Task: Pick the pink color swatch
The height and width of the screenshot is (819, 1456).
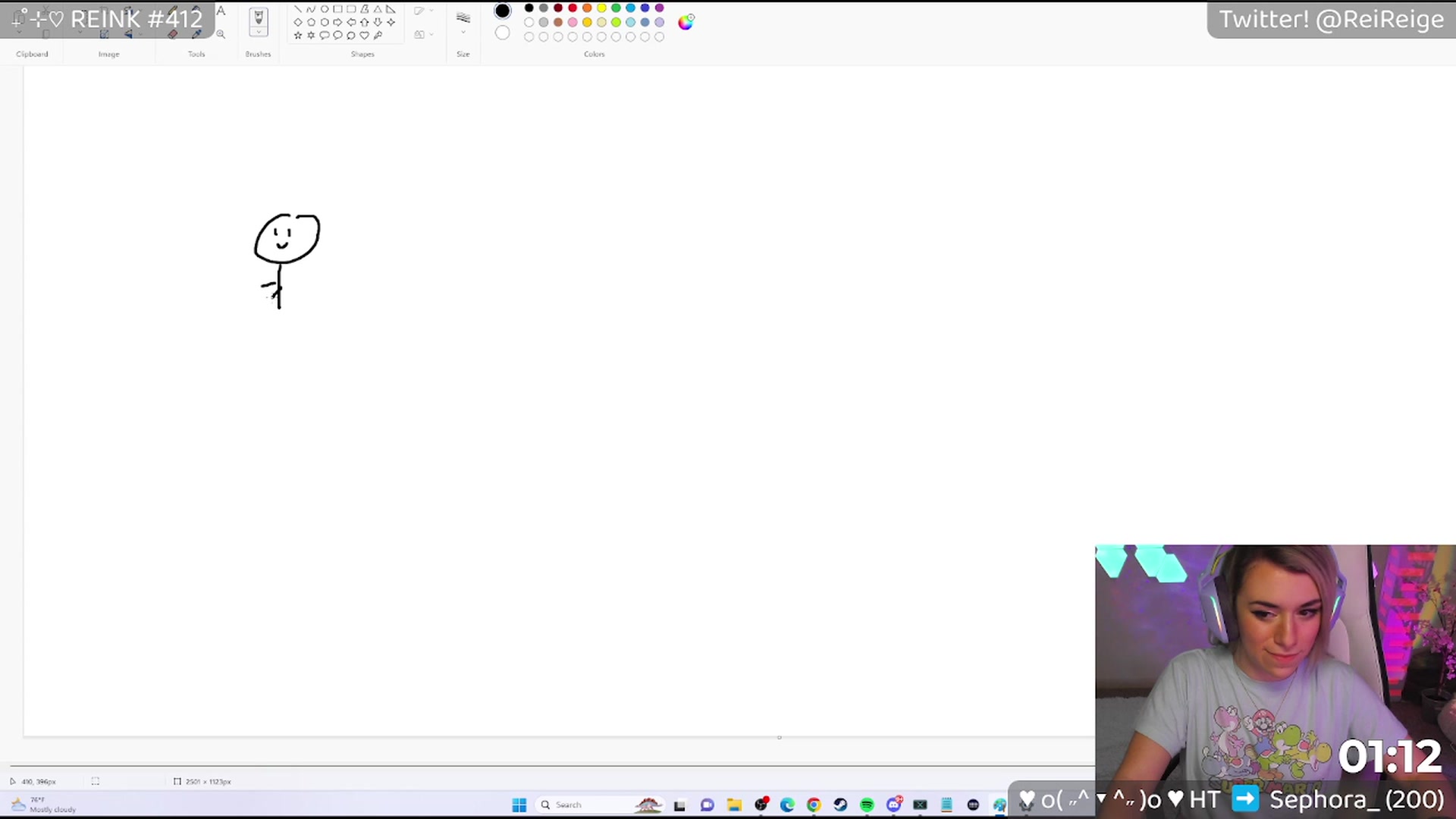Action: click(573, 22)
